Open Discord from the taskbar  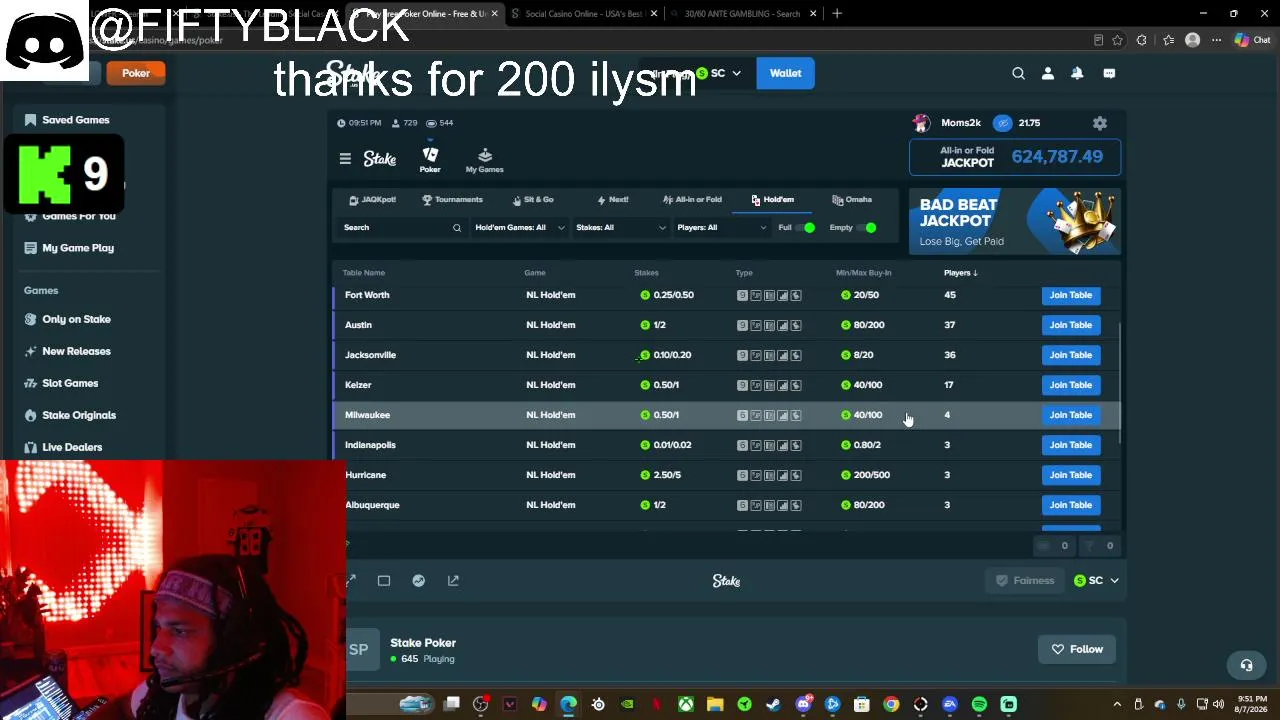803,704
